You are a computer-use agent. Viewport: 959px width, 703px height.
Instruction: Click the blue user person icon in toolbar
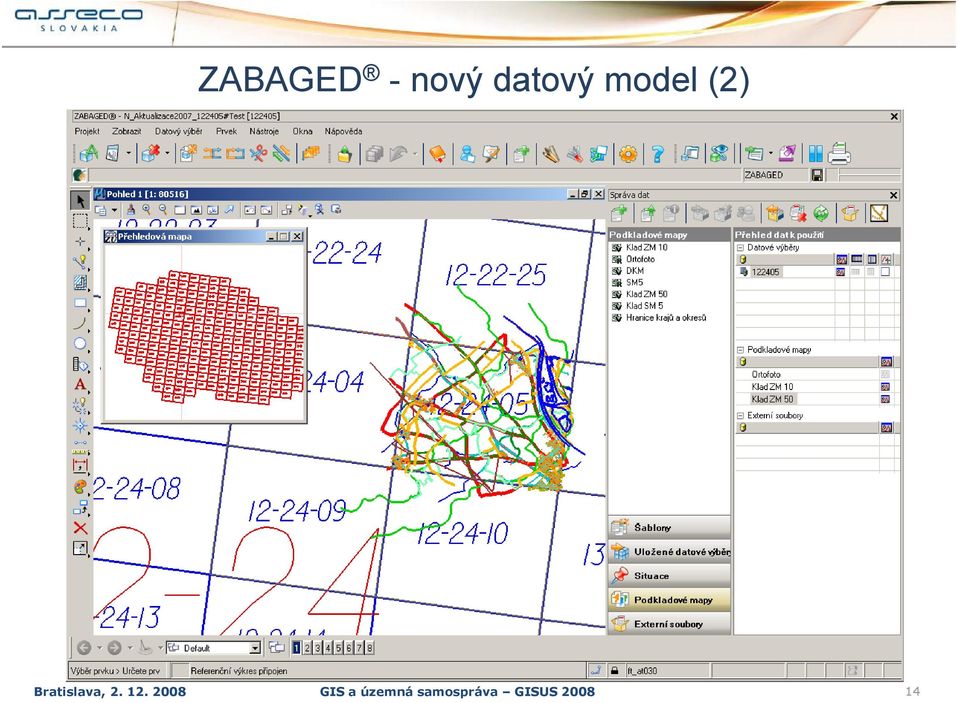[467, 154]
